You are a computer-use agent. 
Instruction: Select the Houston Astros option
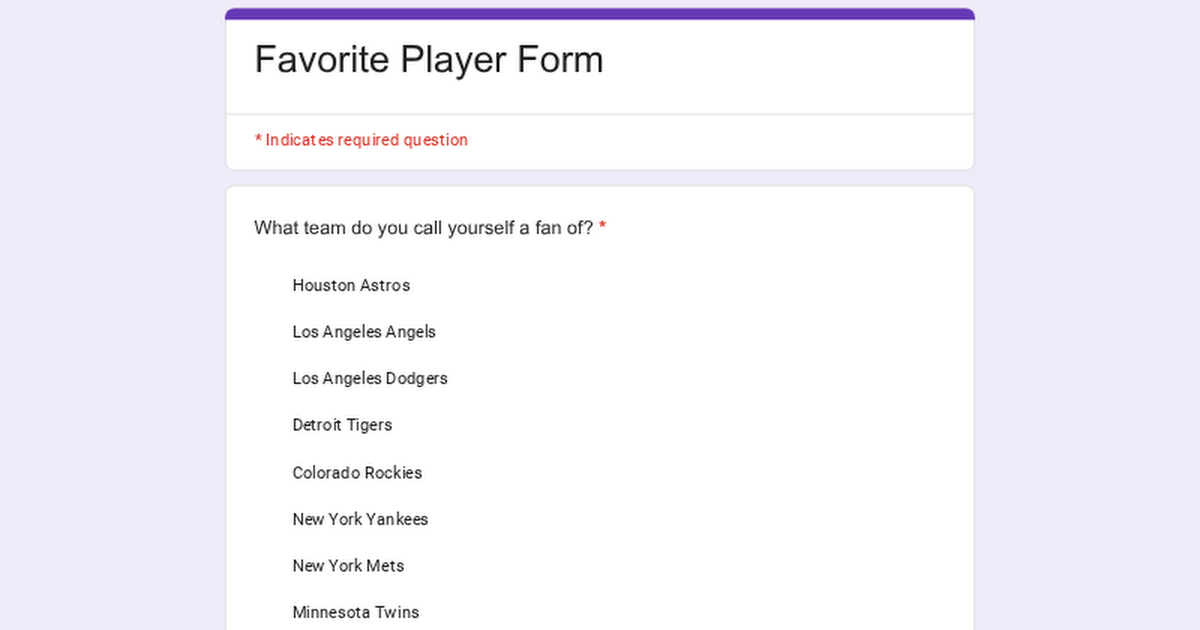[350, 286]
